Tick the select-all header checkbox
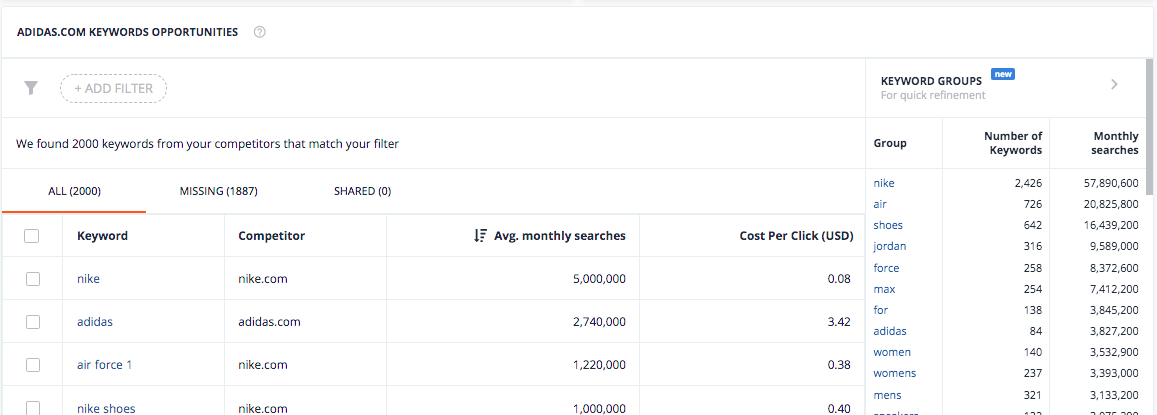The image size is (1157, 415). [x=32, y=236]
